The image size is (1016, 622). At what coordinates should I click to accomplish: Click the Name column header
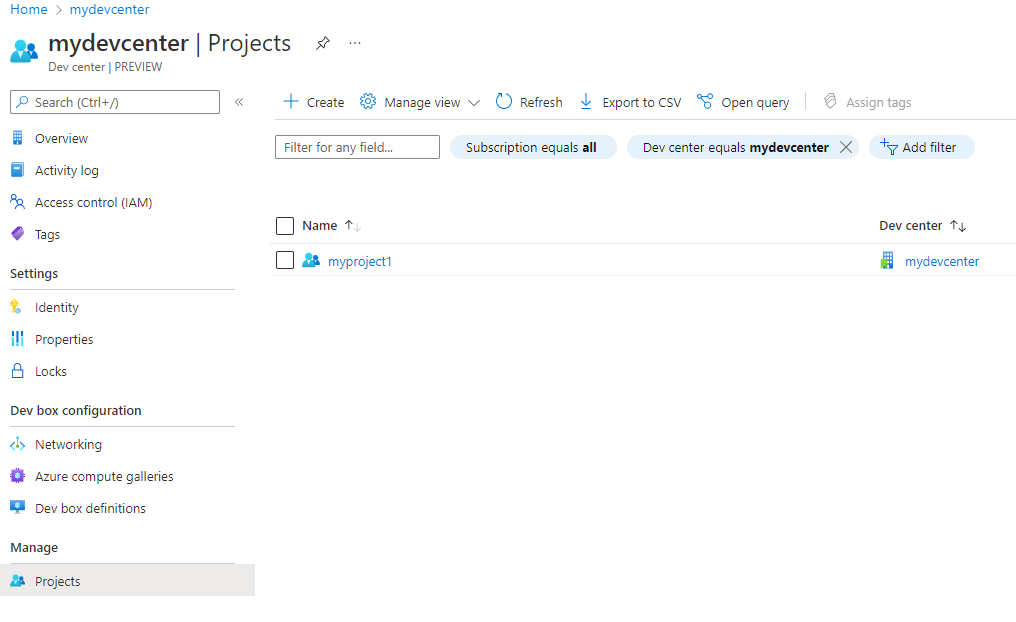pos(319,225)
